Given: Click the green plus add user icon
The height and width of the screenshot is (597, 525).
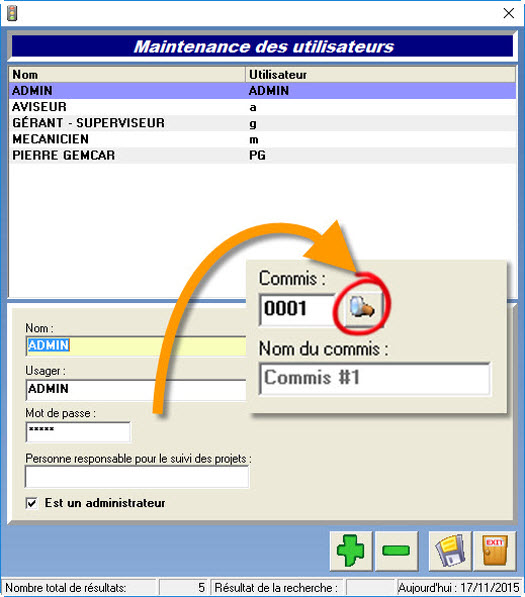Looking at the screenshot, I should pos(351,551).
